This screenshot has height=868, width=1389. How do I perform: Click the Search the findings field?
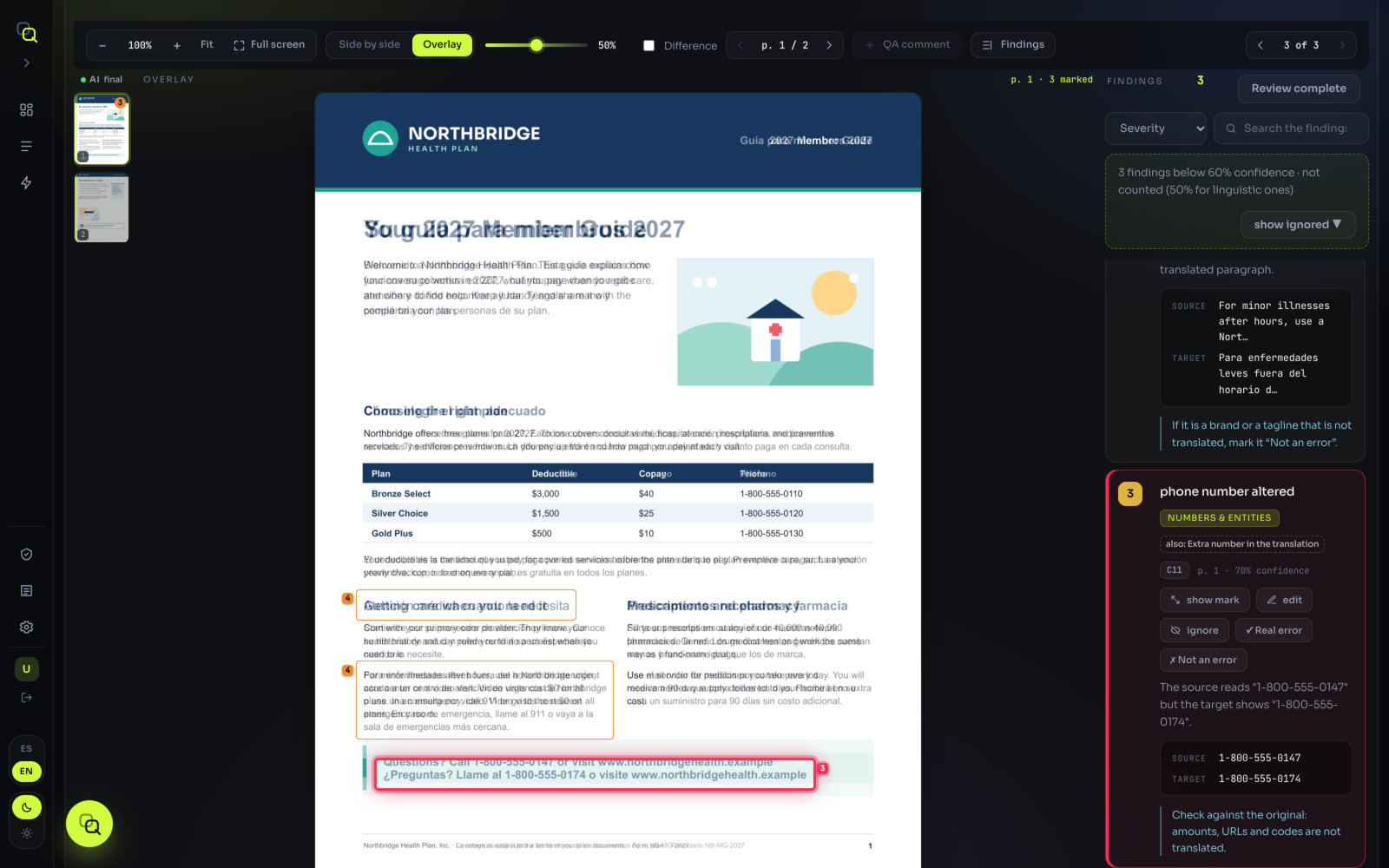(x=1291, y=128)
